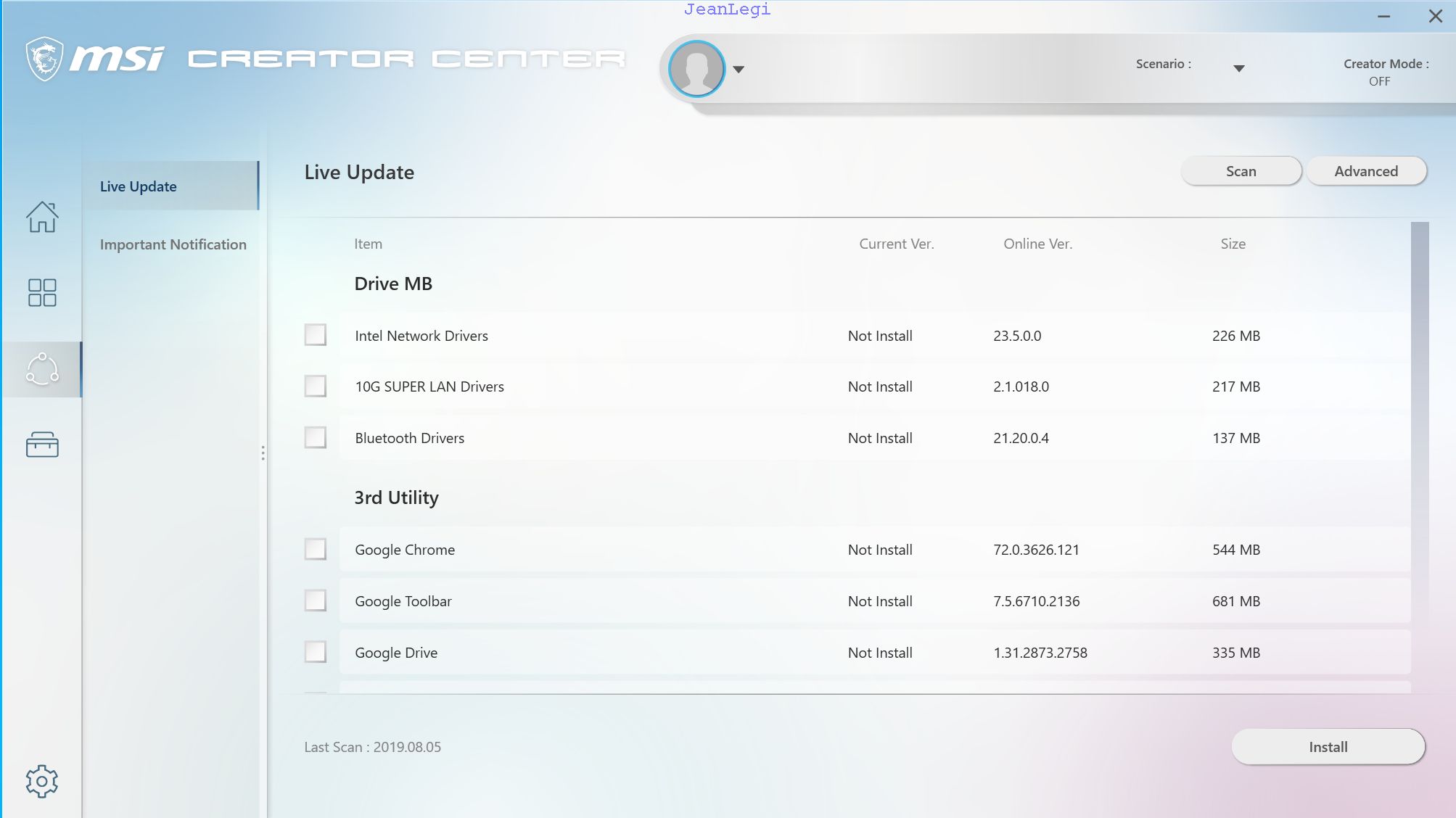Click the Install button
Viewport: 1456px width, 818px height.
pos(1328,747)
